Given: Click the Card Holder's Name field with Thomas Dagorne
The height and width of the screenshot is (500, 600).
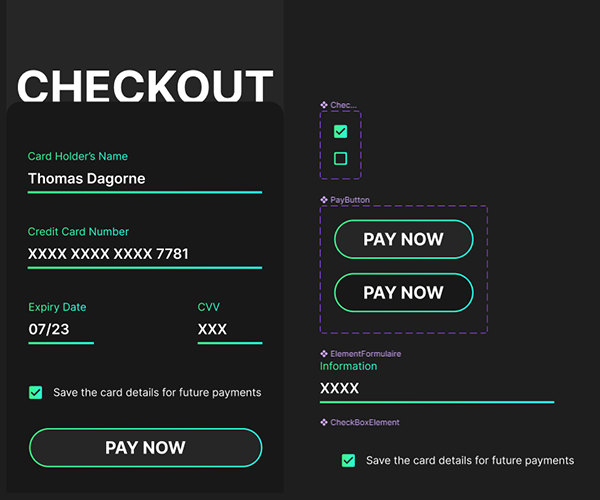Looking at the screenshot, I should click(x=144, y=179).
